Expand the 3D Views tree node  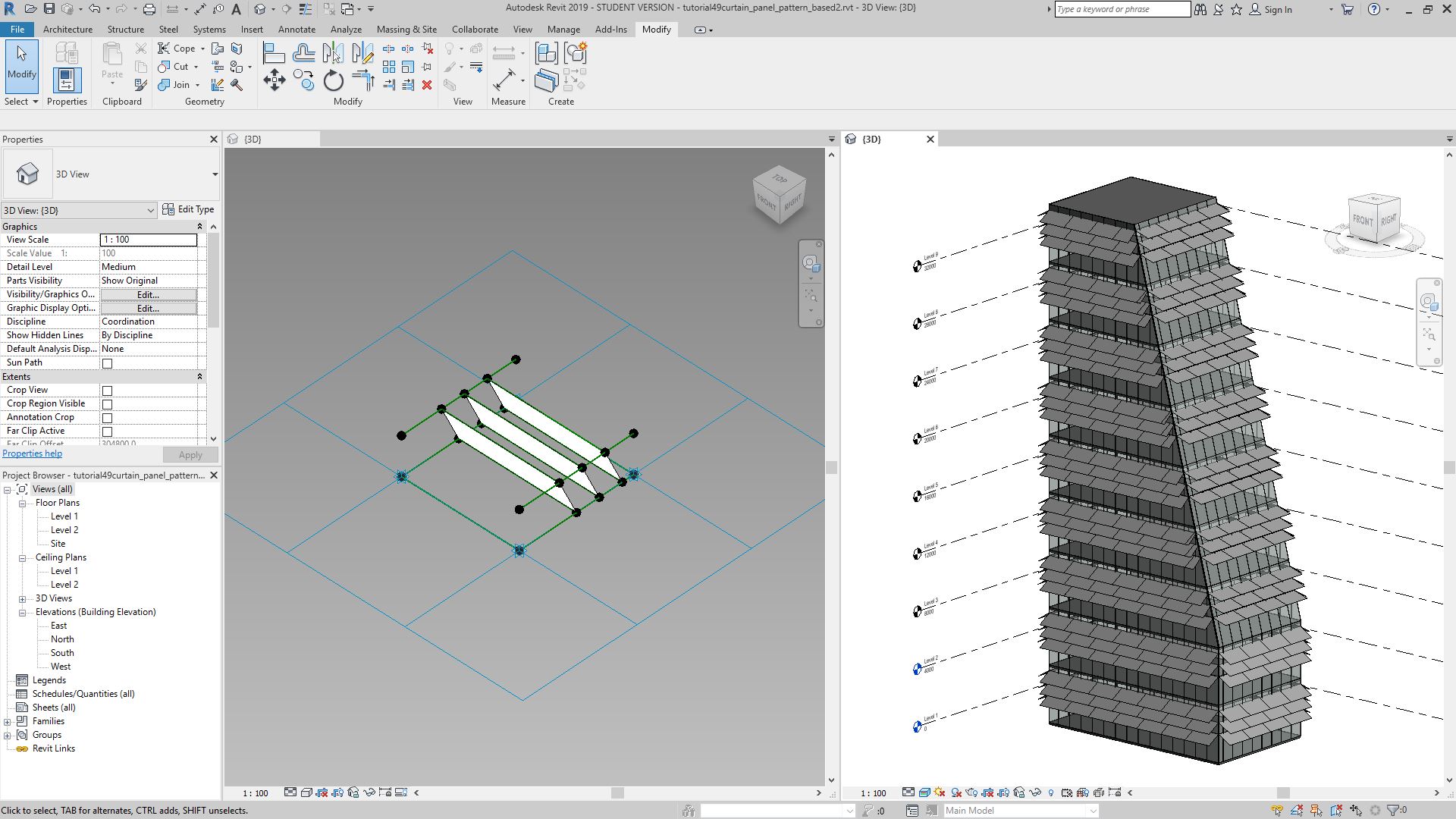tap(23, 598)
